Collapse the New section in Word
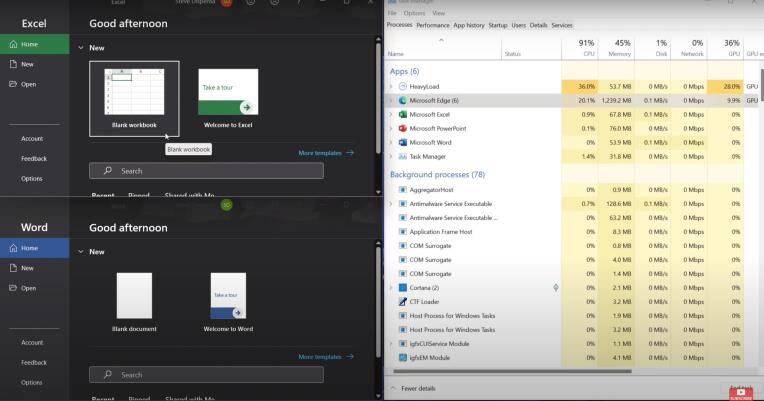 tap(81, 252)
